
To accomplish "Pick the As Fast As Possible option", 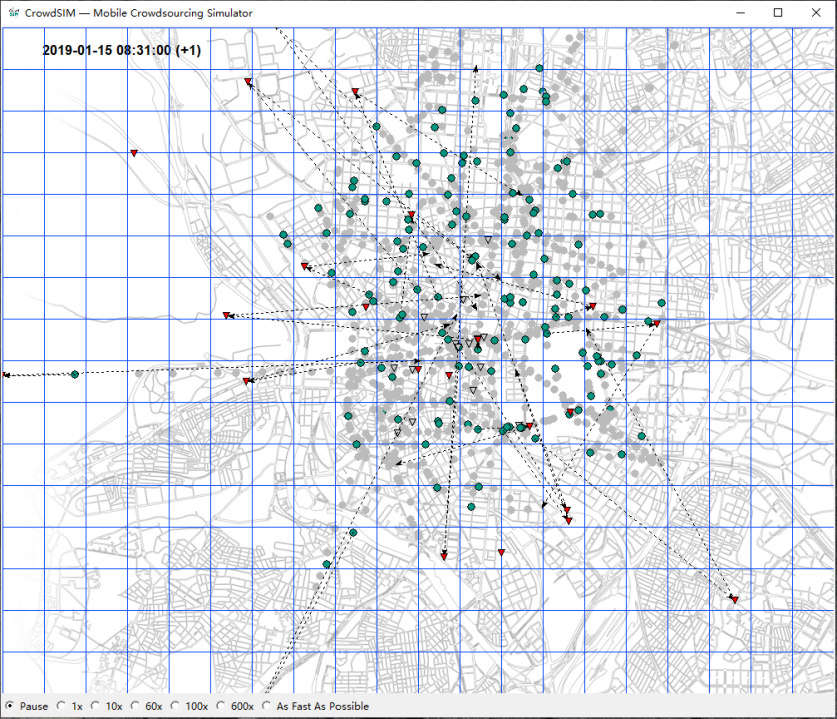I will click(266, 706).
